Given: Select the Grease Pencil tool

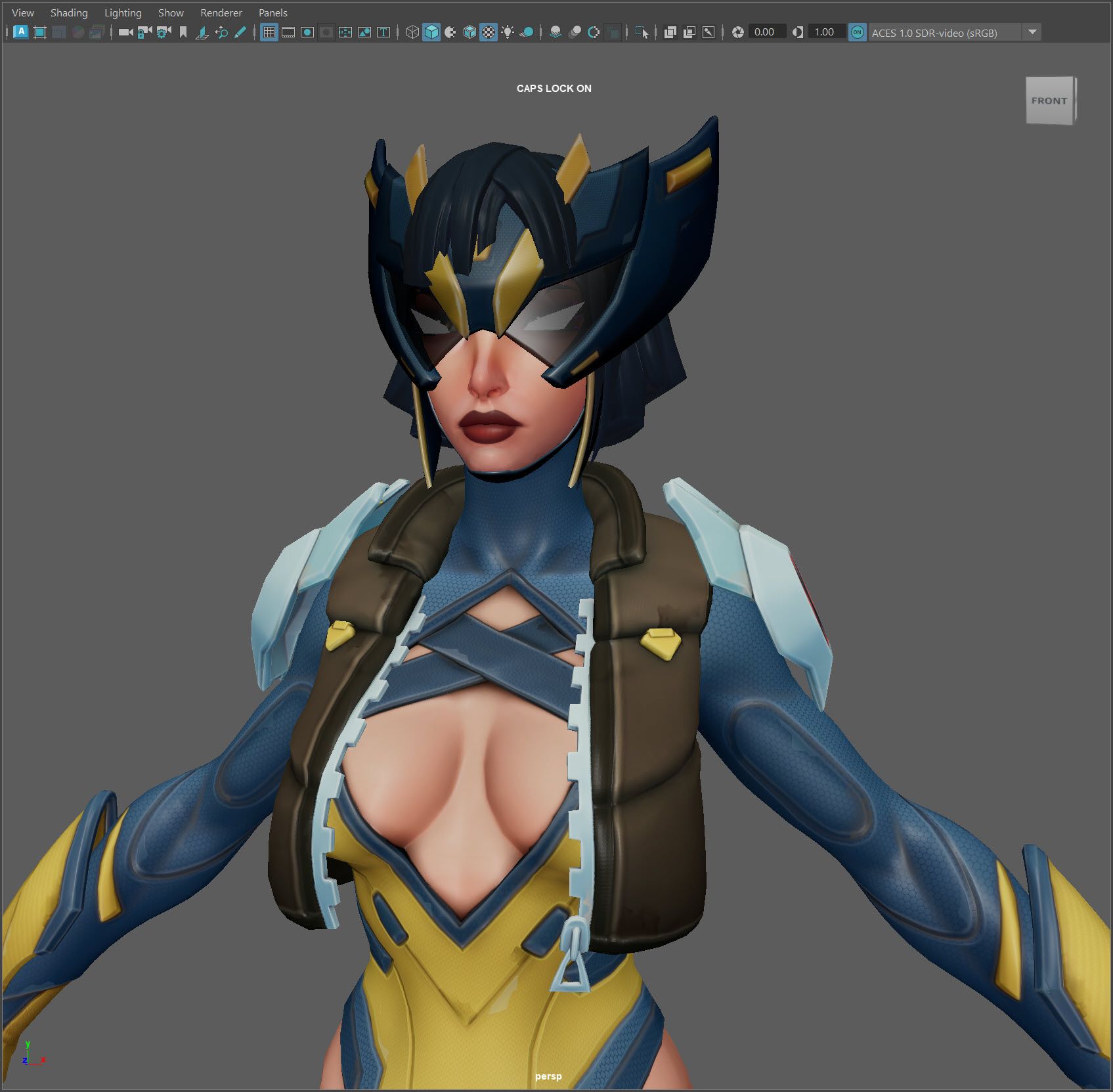Looking at the screenshot, I should point(240,32).
